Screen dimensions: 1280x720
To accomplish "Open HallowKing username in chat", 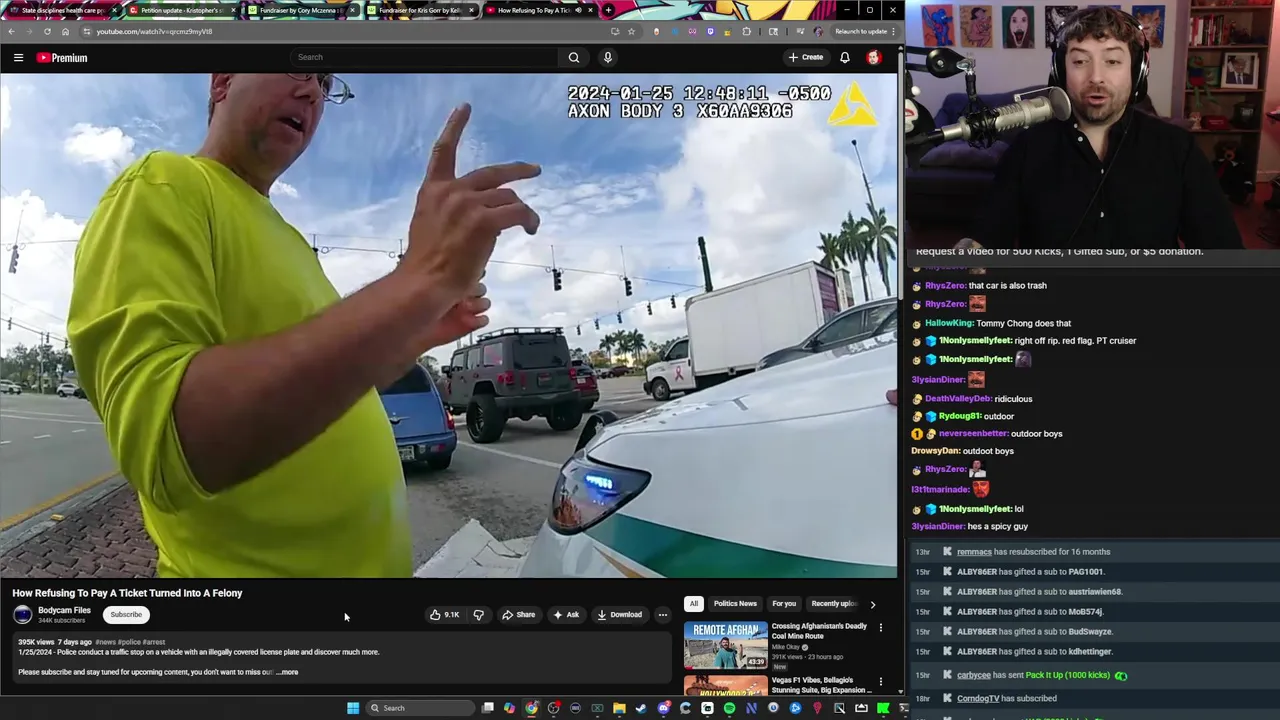I will pyautogui.click(x=949, y=323).
